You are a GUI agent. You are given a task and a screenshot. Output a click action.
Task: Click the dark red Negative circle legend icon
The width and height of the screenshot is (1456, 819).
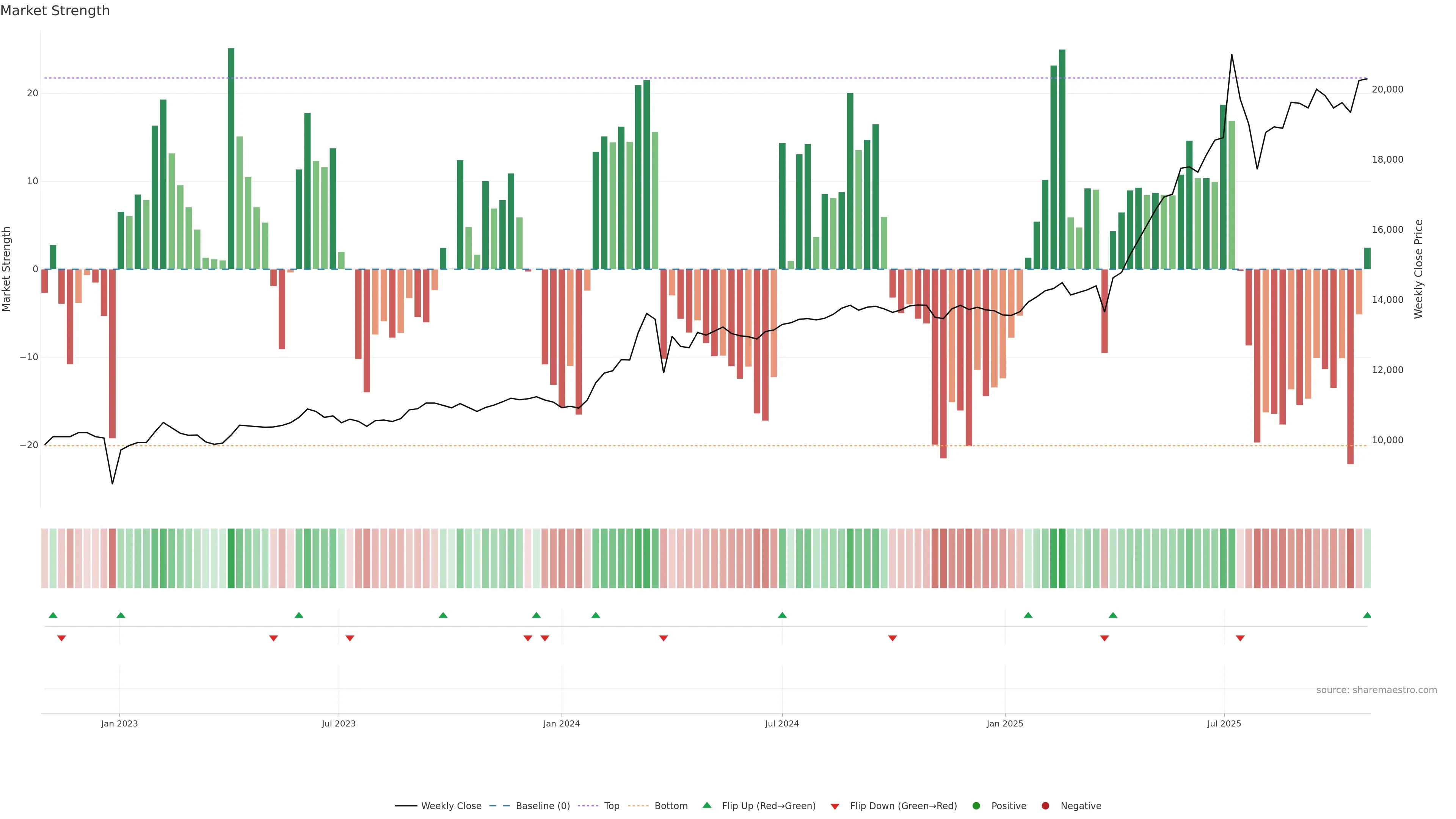pyautogui.click(x=1045, y=806)
